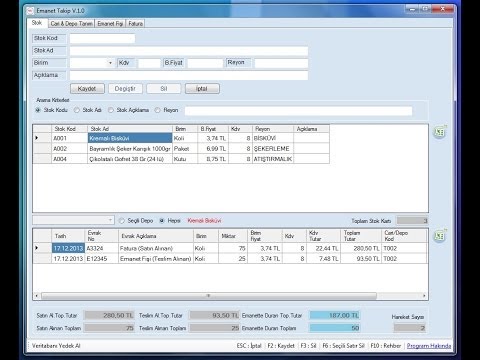Click the Reyon input field
480x360 pixels.
point(281,63)
